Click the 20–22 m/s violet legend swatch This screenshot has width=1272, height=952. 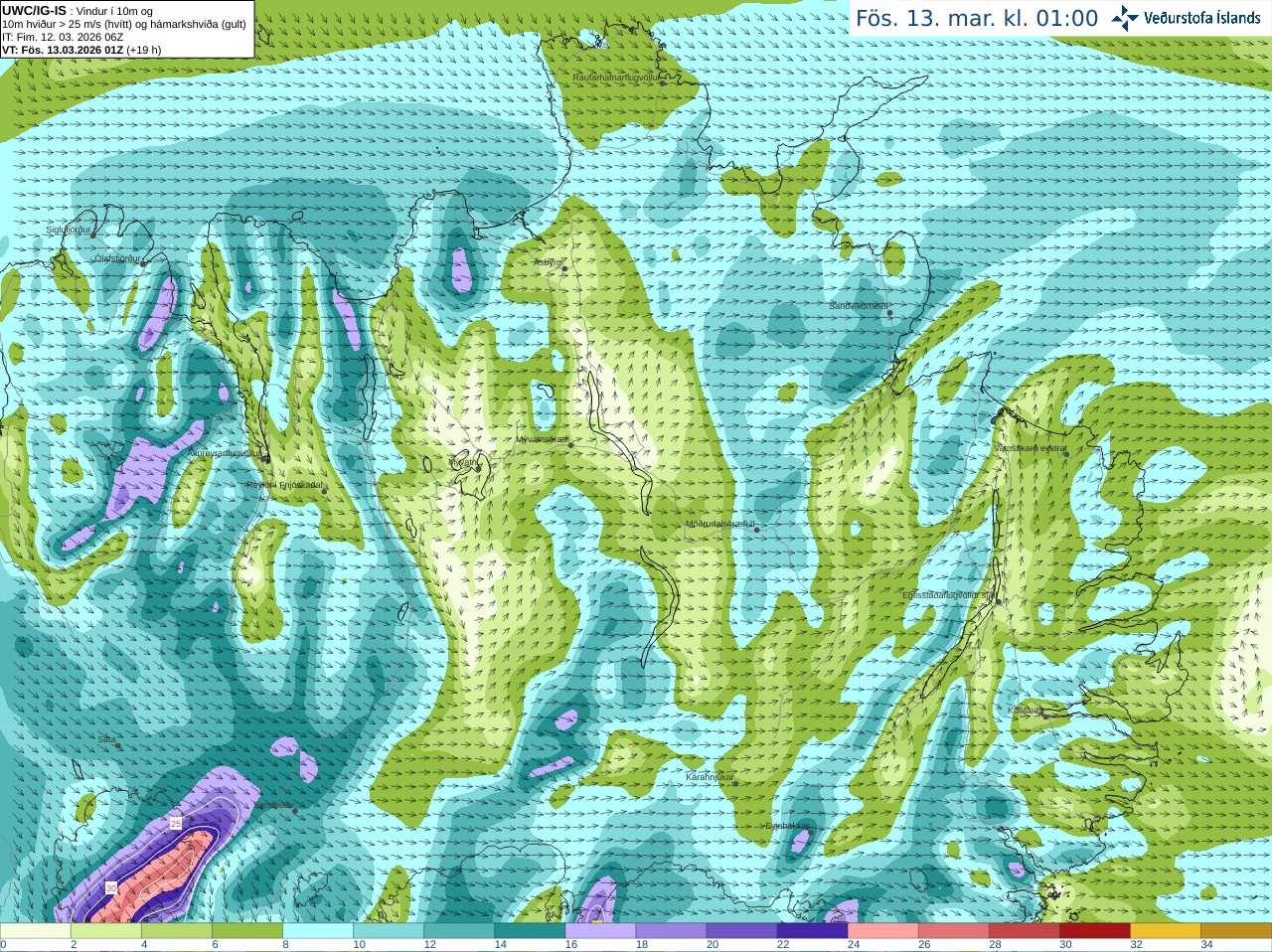pyautogui.click(x=741, y=931)
